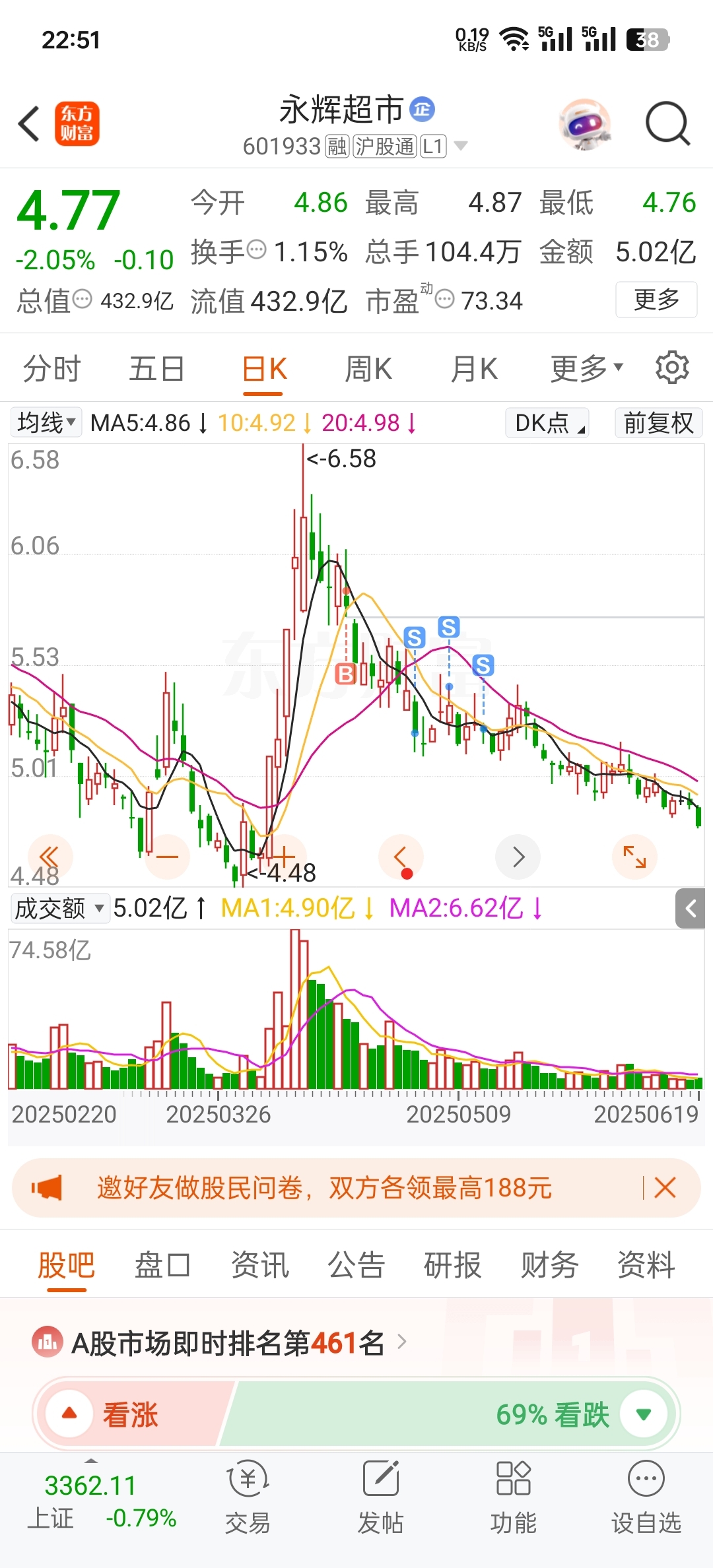Screen dimensions: 713x1568
Task: Tap 沪股通 tag
Action: [384, 146]
